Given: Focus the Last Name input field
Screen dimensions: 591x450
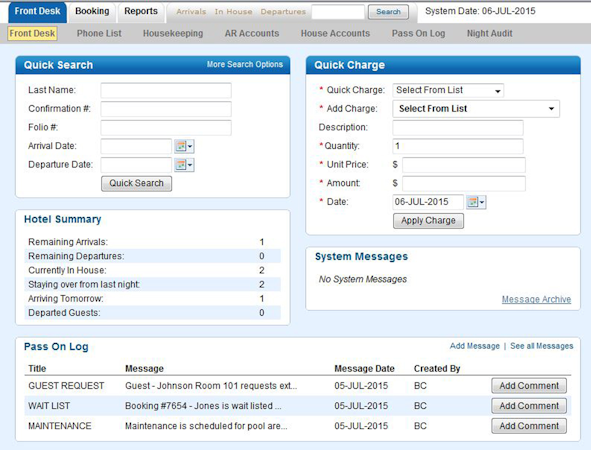Looking at the screenshot, I should pyautogui.click(x=166, y=90).
